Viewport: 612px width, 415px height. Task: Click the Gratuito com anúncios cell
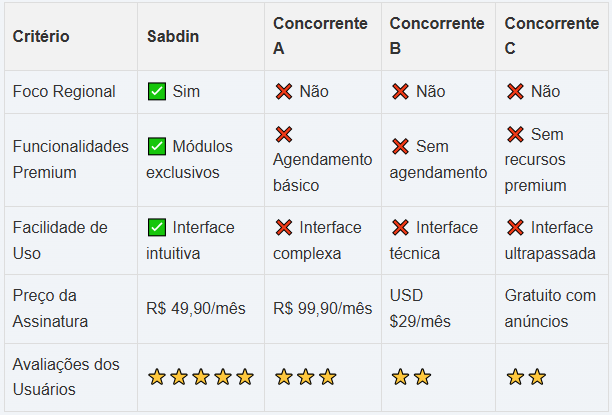tap(550, 309)
